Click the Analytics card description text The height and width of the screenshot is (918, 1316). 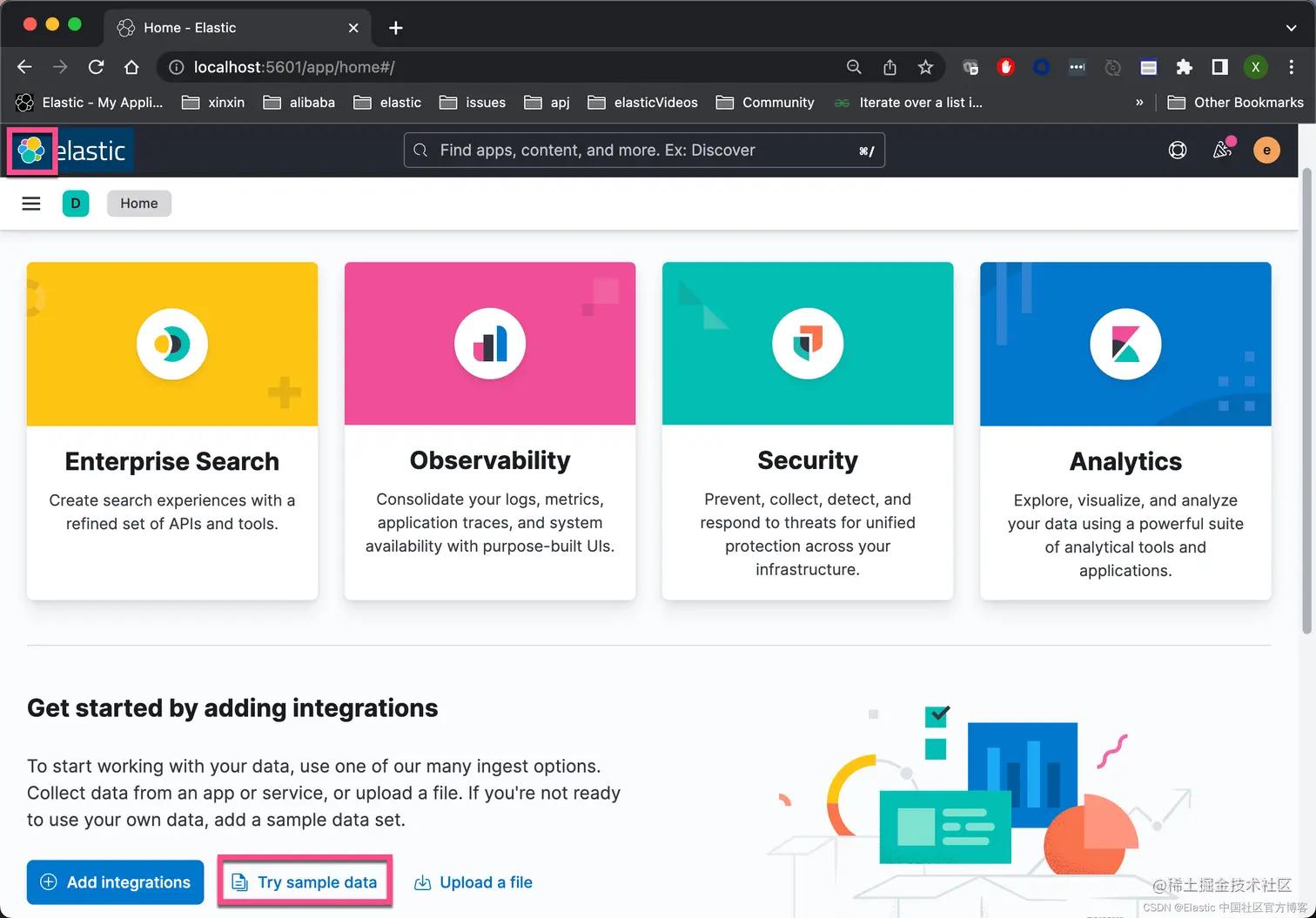coord(1125,535)
